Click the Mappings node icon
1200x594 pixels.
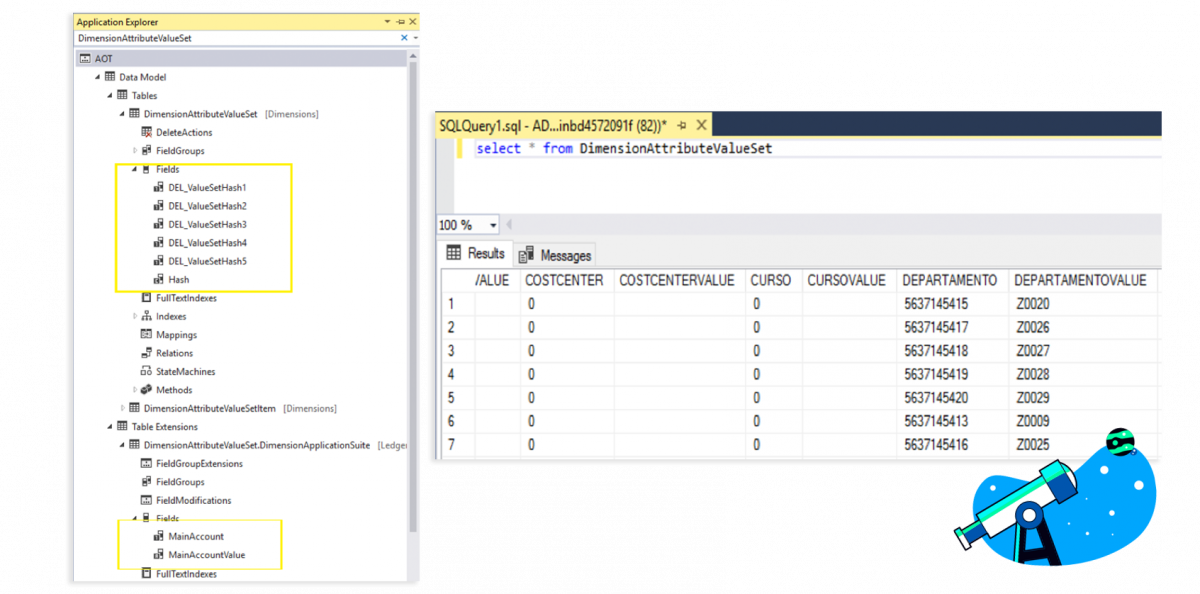(147, 335)
